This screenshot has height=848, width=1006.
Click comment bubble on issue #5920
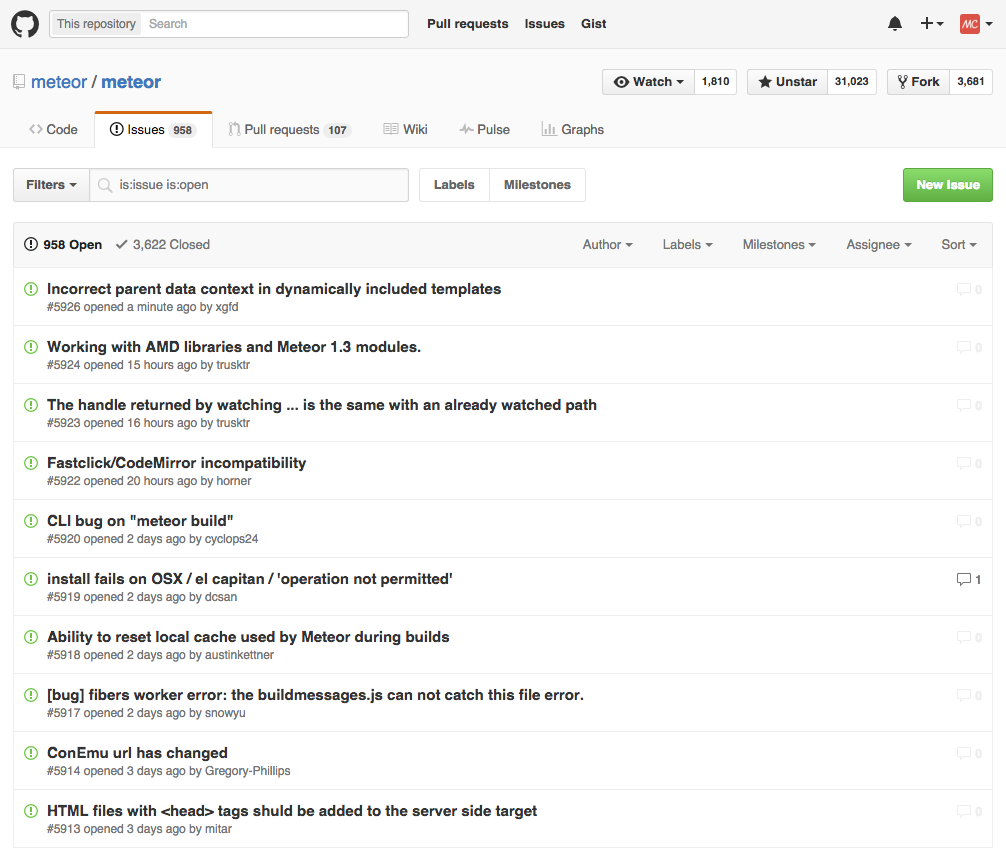tap(969, 522)
